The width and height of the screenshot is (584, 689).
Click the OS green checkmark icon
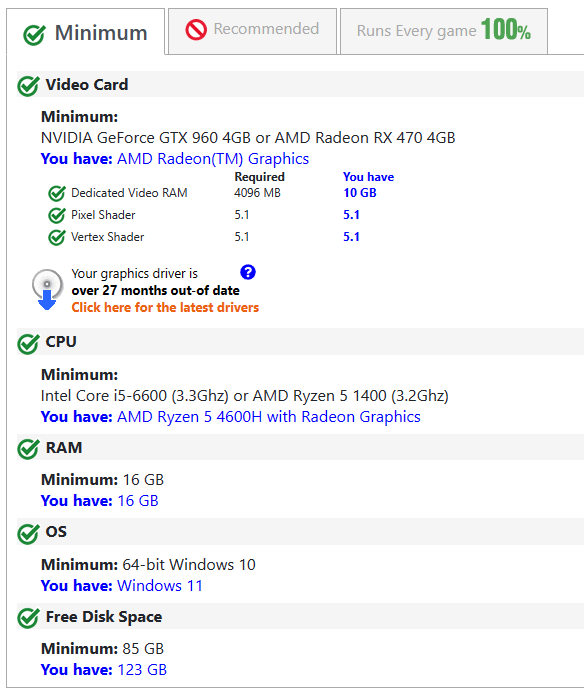coord(29,533)
